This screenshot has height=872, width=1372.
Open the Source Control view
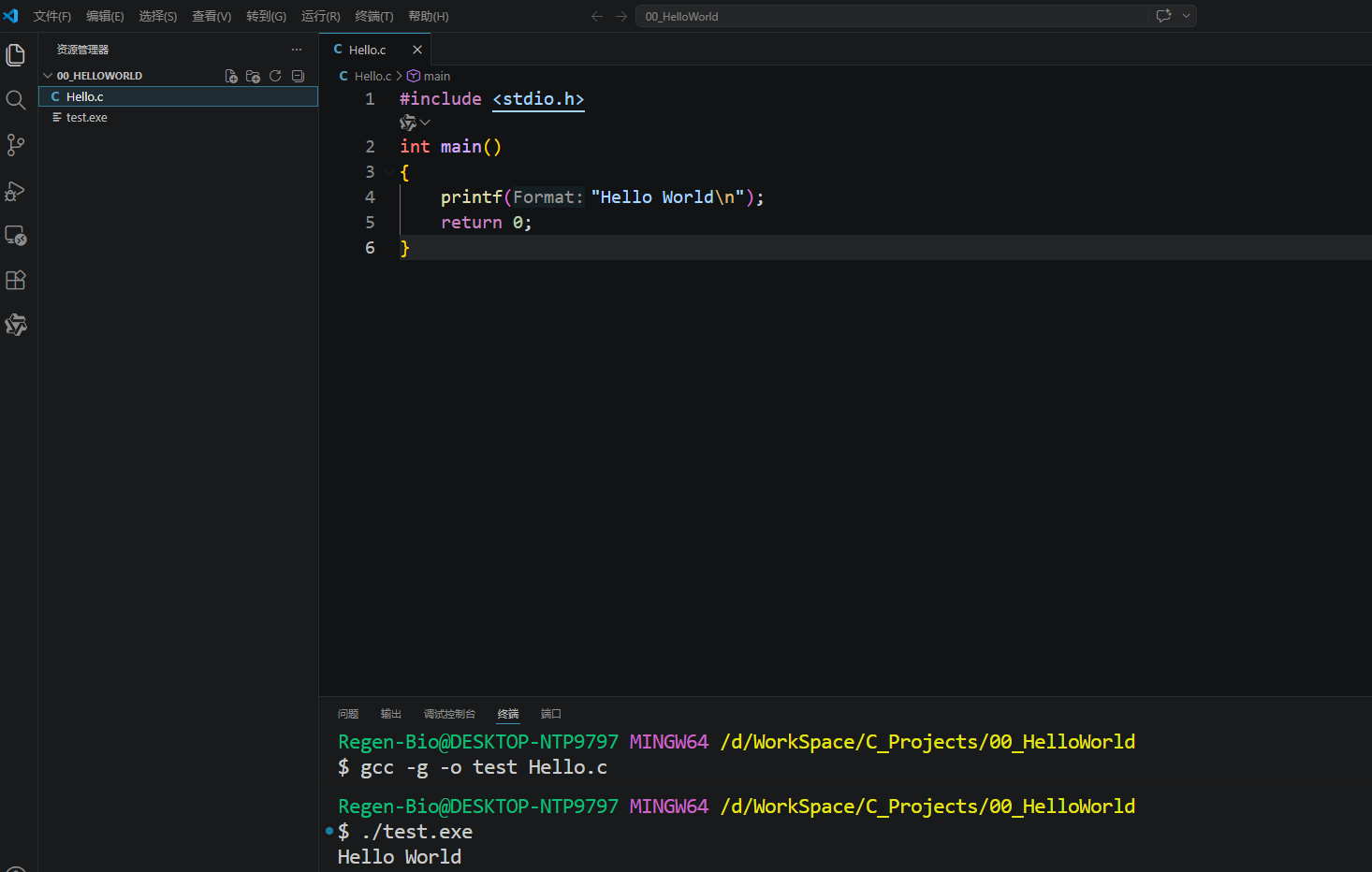[x=16, y=145]
